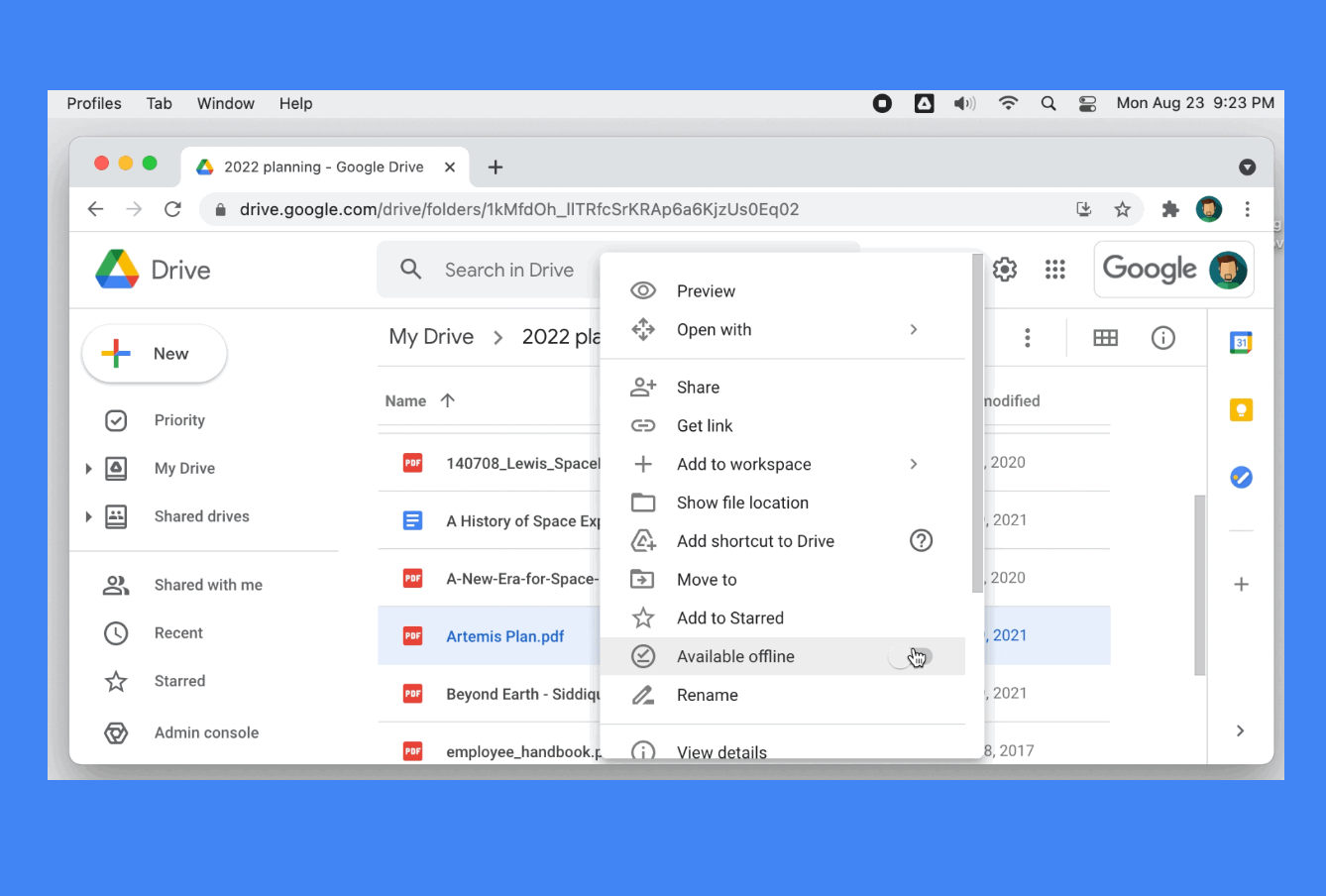Go to Shared with me
The image size is (1326, 896).
[x=208, y=585]
